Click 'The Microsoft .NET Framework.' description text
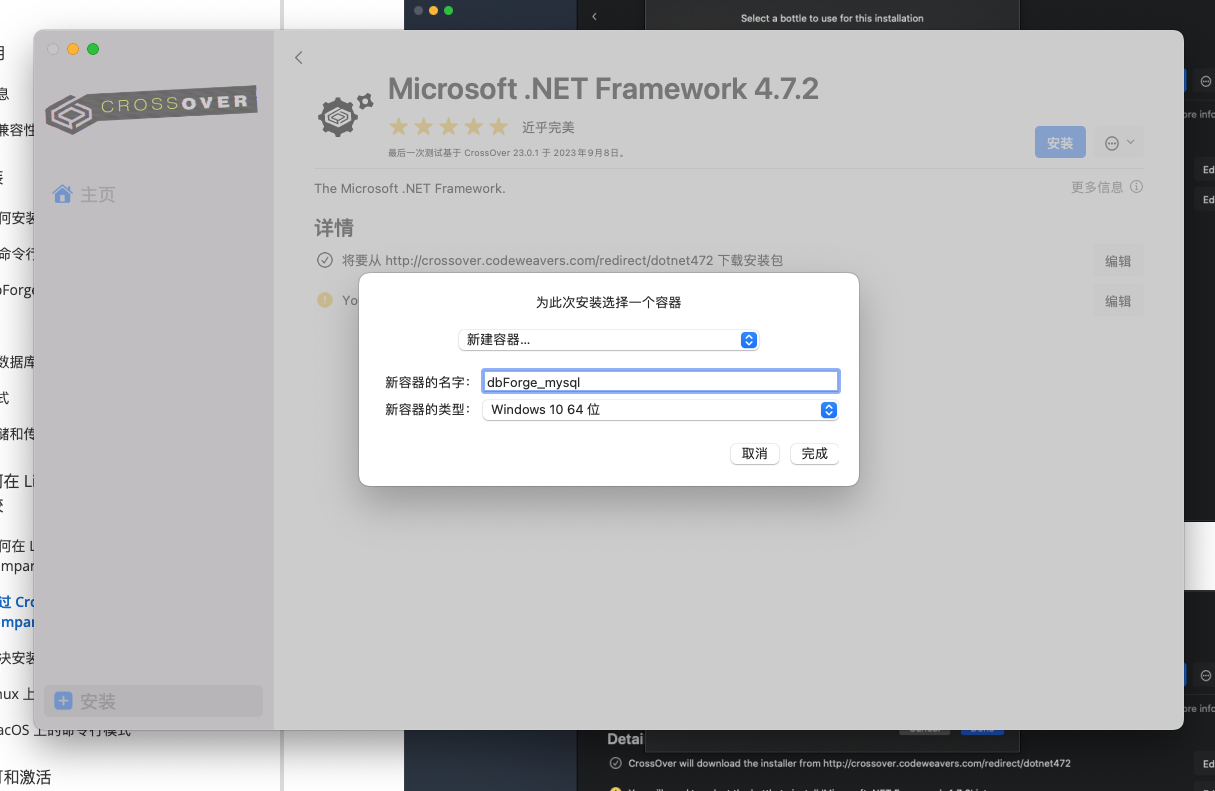Viewport: 1215px width, 791px height. coord(410,188)
